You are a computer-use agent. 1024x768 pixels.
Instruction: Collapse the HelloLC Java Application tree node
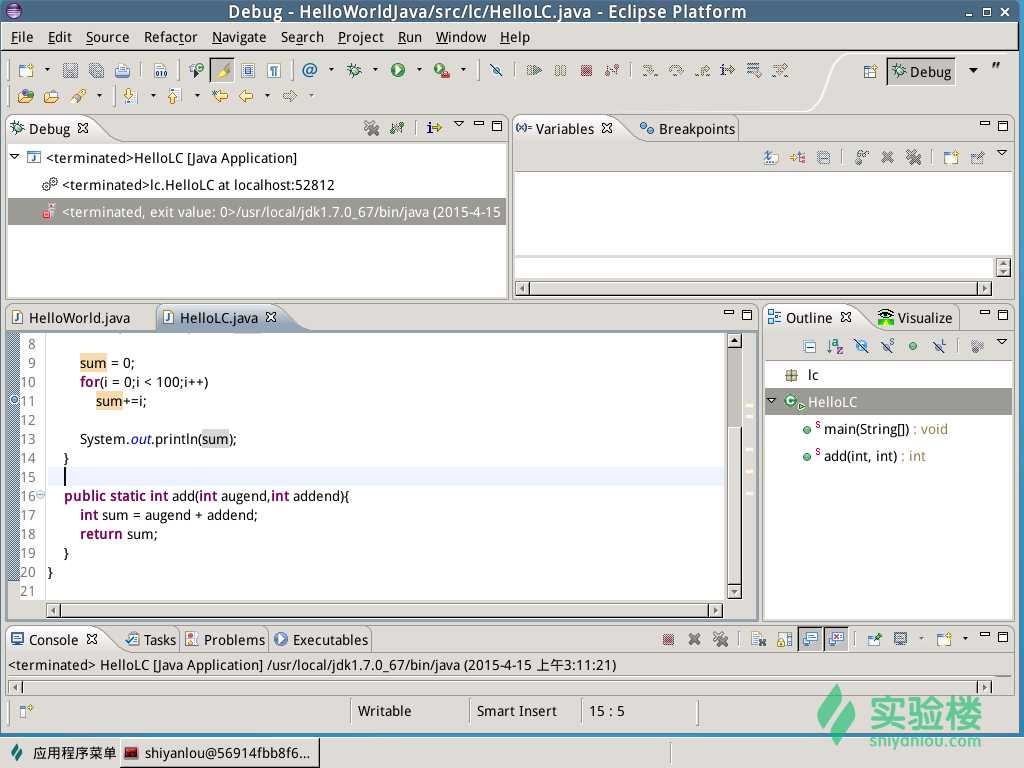click(x=14, y=157)
